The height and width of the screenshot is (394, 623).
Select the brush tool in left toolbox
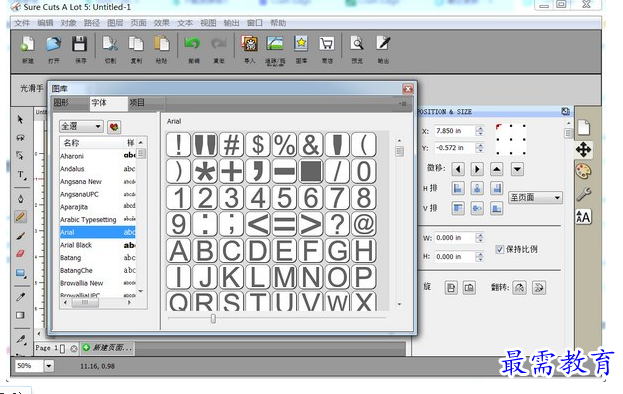point(21,236)
